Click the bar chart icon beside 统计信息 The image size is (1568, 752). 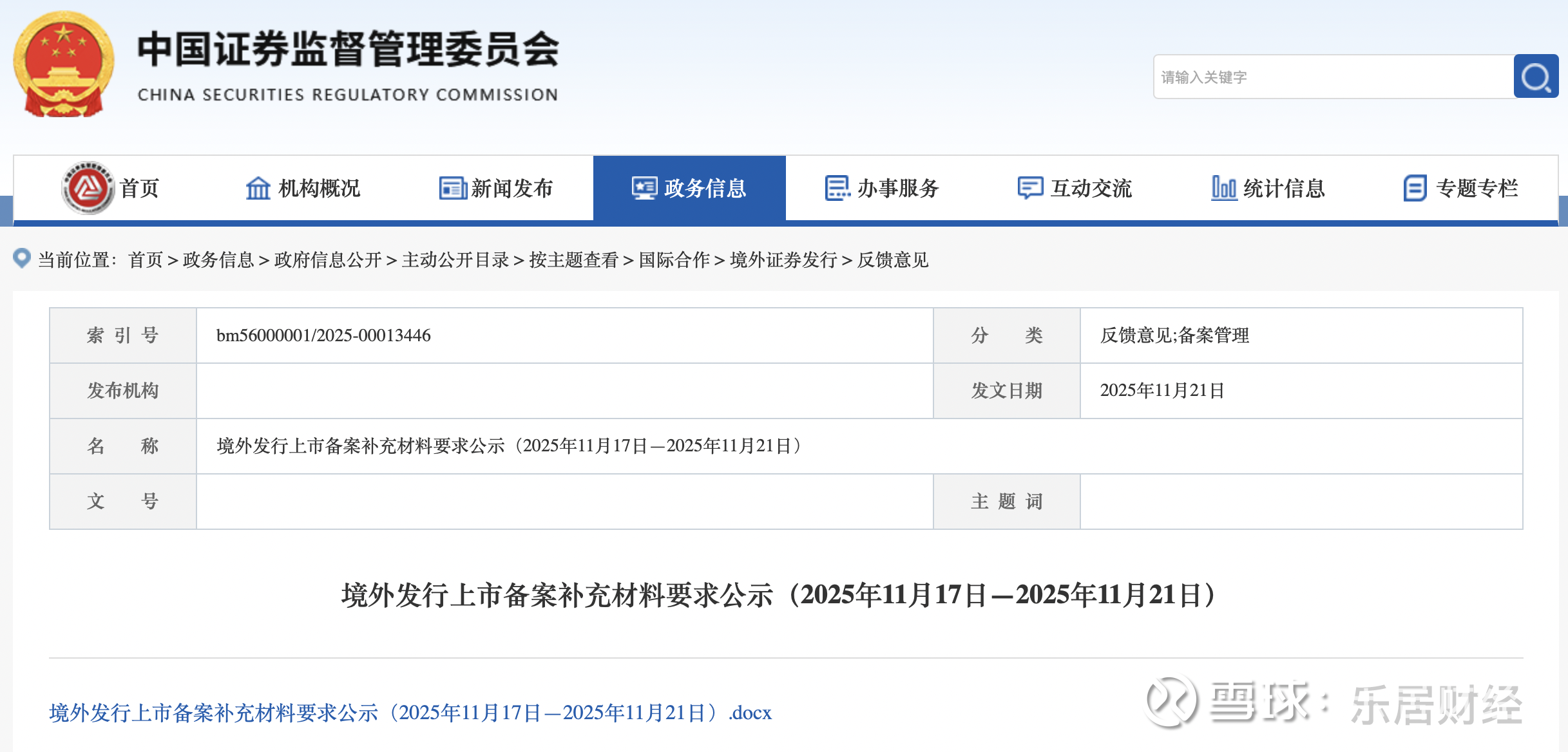click(x=1223, y=188)
